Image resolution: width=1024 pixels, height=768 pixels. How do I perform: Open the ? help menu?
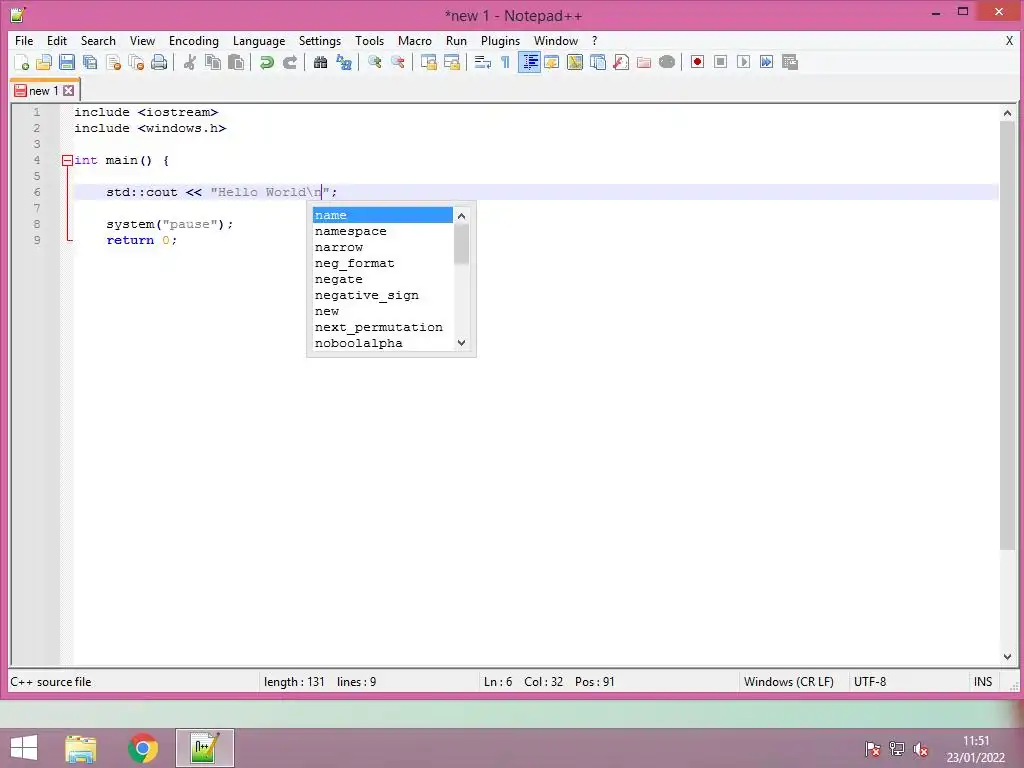coord(594,40)
